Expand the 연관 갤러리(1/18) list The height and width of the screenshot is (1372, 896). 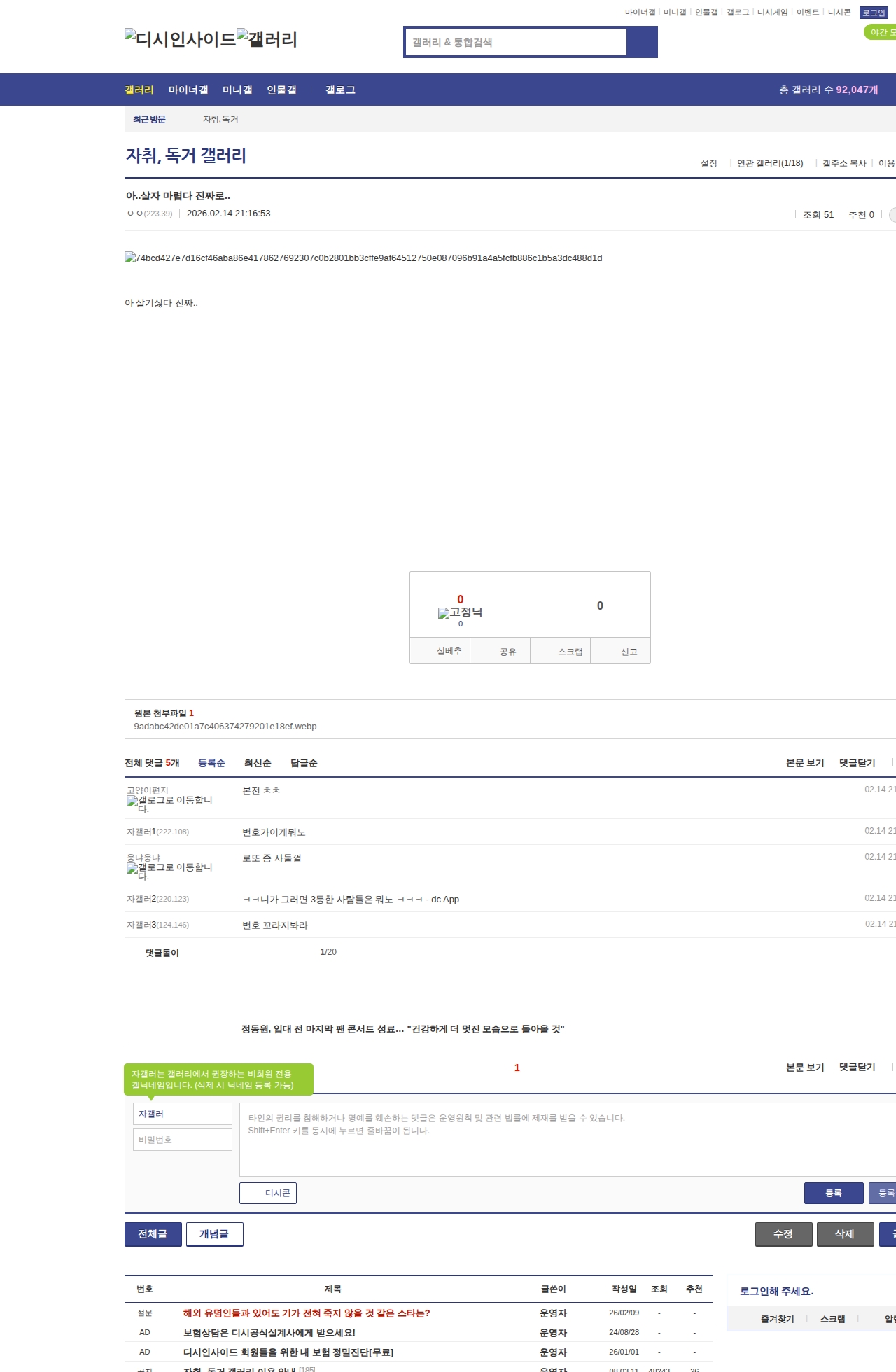point(769,163)
